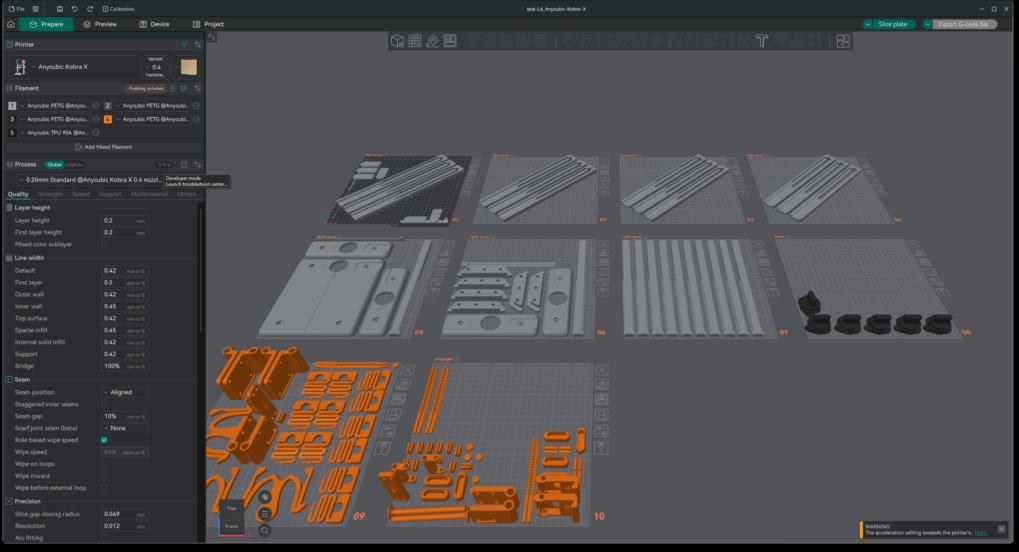Click the warning details link

point(981,532)
